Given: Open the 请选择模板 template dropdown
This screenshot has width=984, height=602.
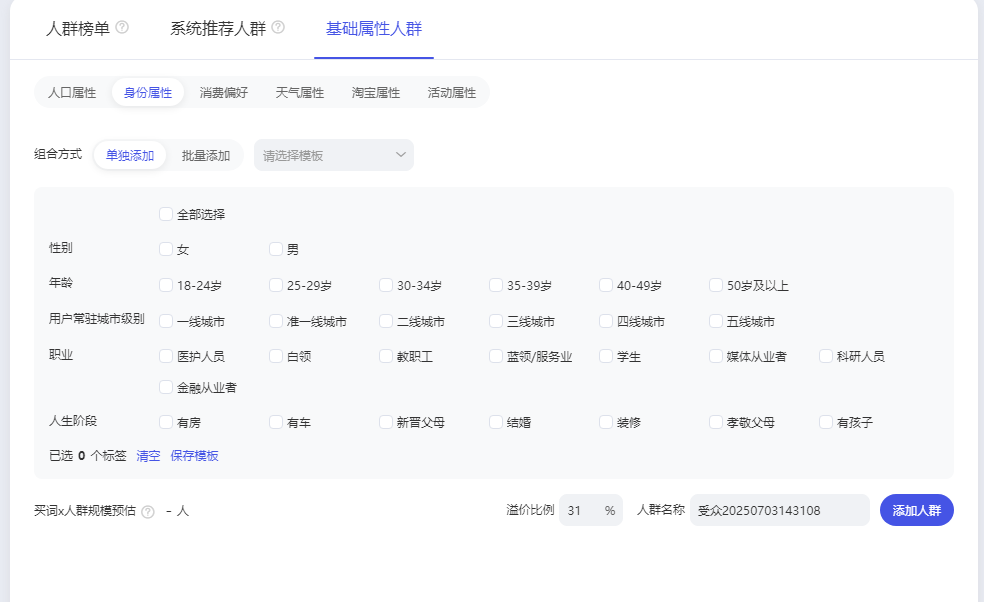Looking at the screenshot, I should (x=333, y=155).
